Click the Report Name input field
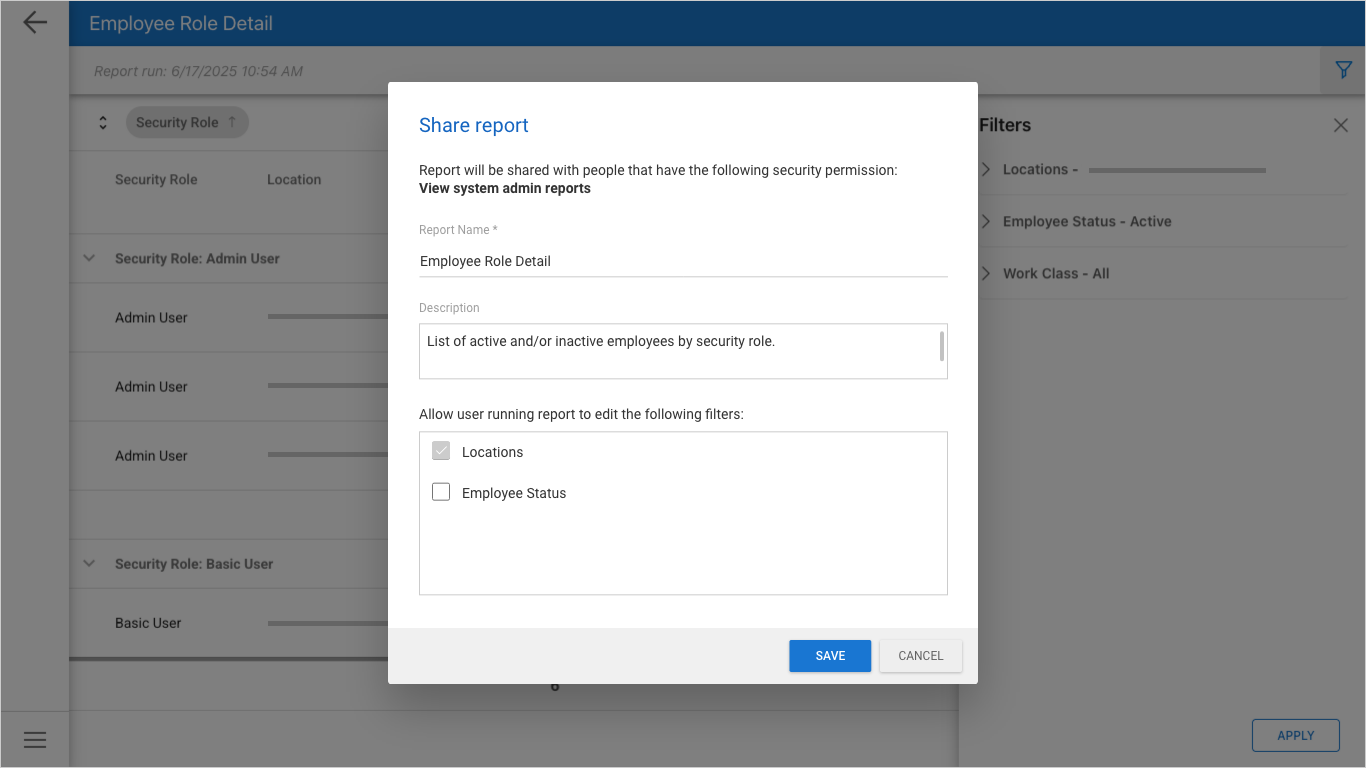The image size is (1366, 768). [683, 261]
